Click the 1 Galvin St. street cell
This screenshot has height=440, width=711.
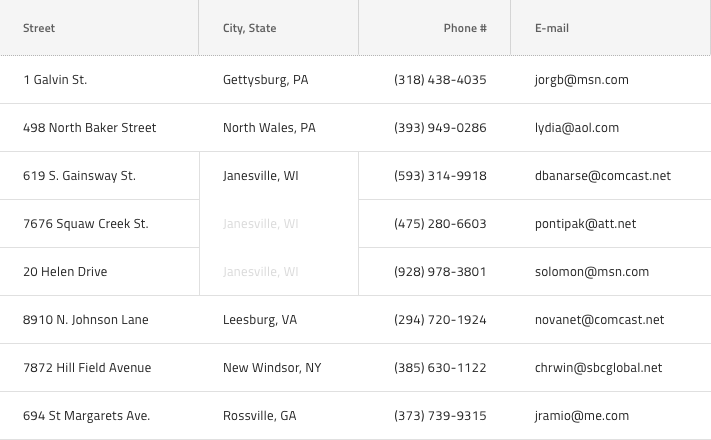point(55,80)
